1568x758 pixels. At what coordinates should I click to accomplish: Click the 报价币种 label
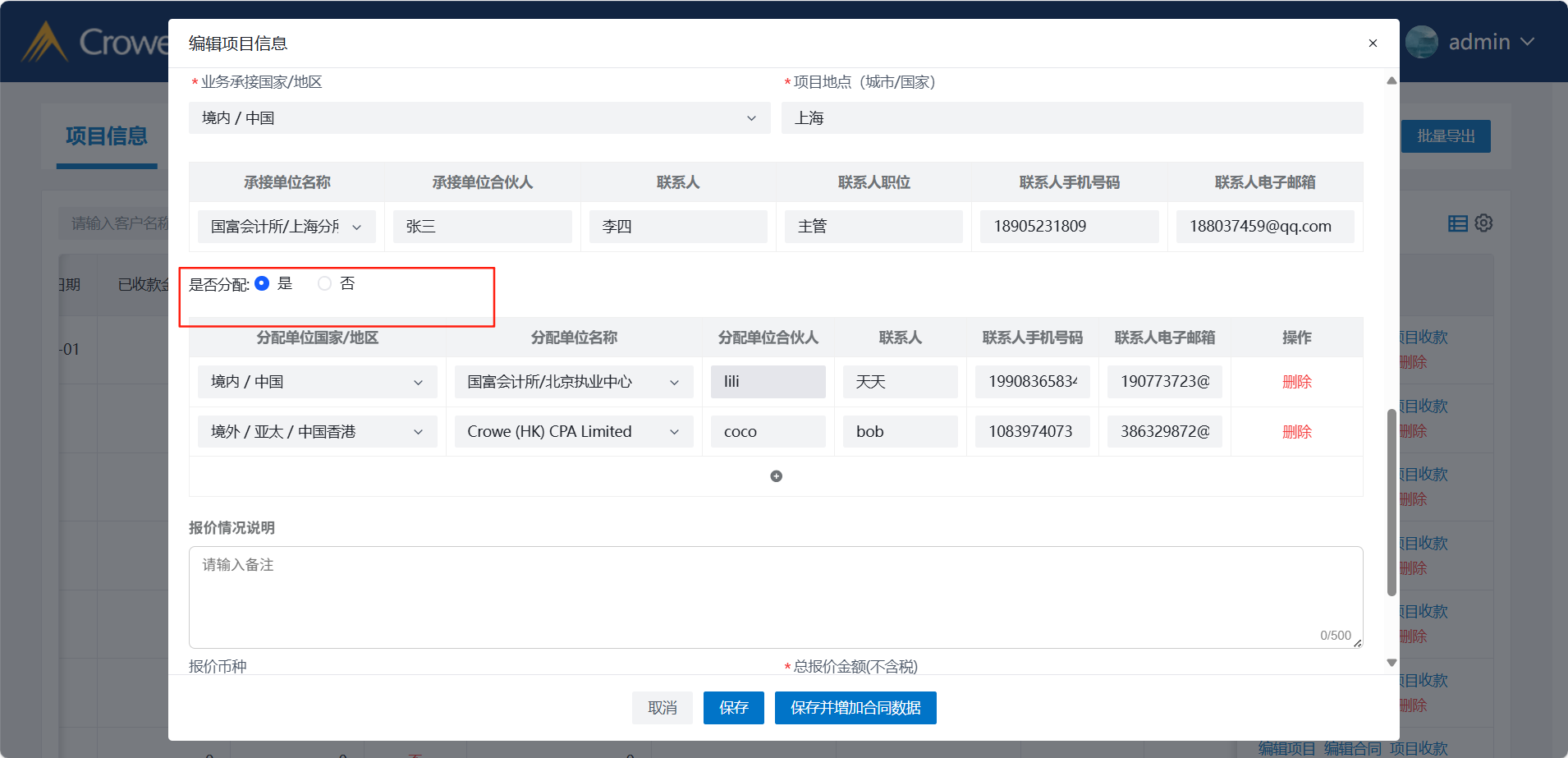[218, 666]
